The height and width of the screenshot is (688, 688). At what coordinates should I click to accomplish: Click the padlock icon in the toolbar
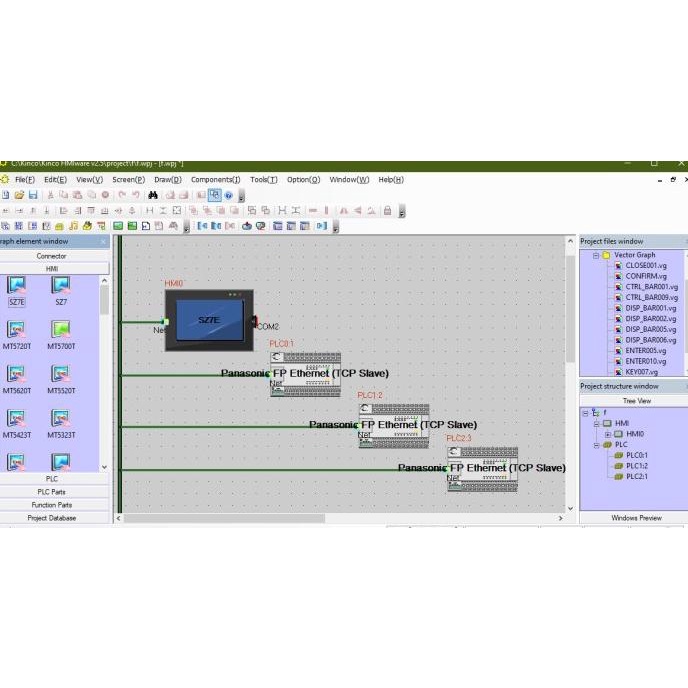tap(387, 211)
